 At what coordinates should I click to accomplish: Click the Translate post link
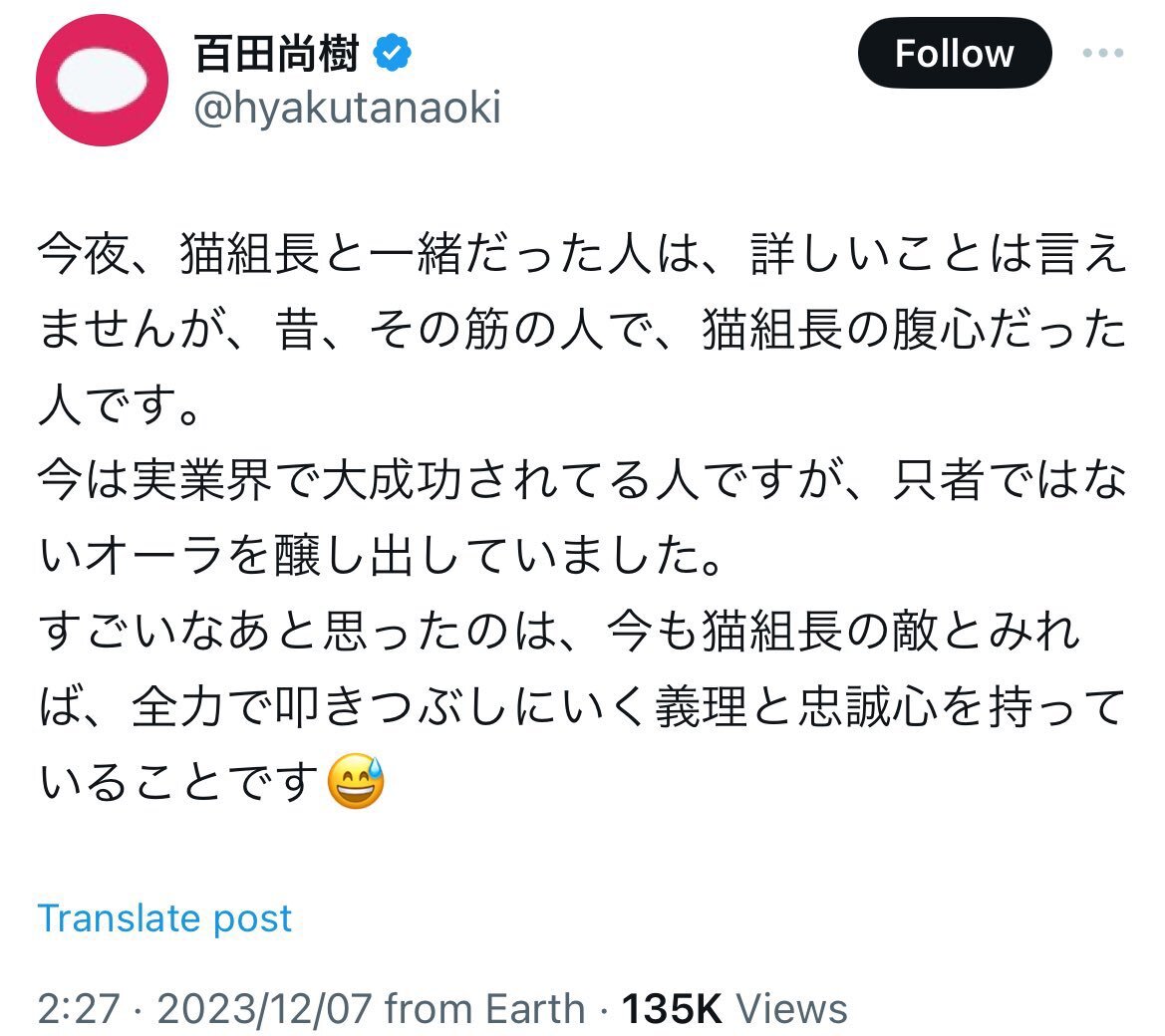[x=164, y=917]
